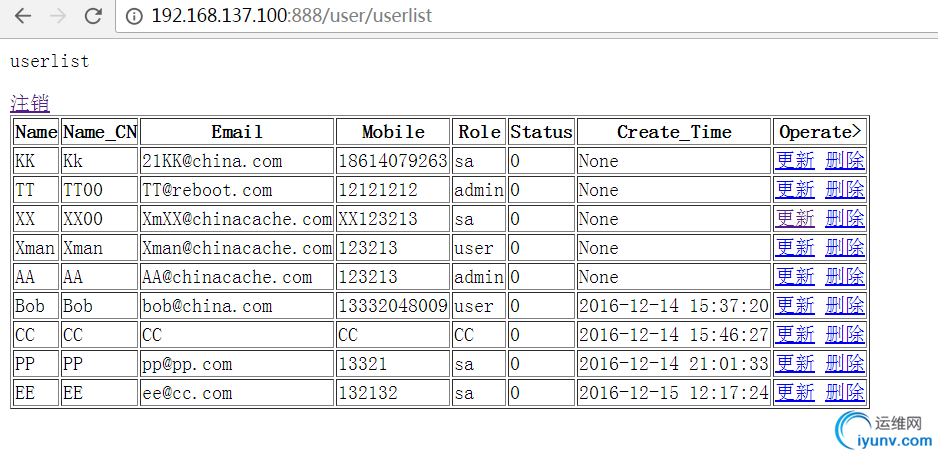
Task: Click 删除 for user KK
Action: [x=845, y=161]
